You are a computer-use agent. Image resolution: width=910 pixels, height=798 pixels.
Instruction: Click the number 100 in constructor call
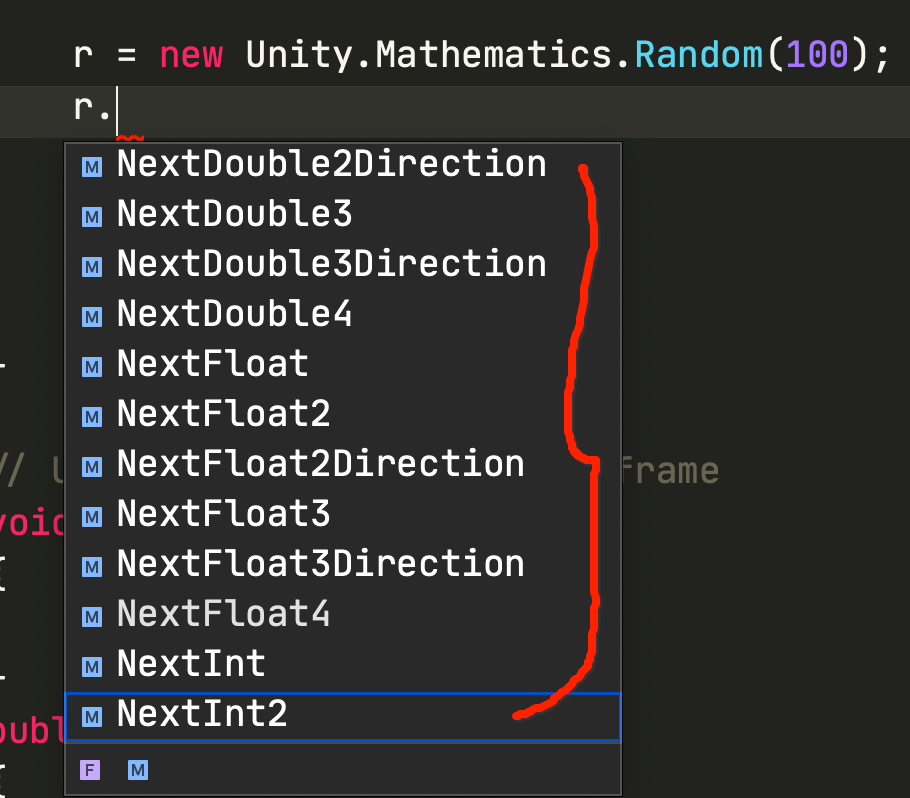pos(817,55)
